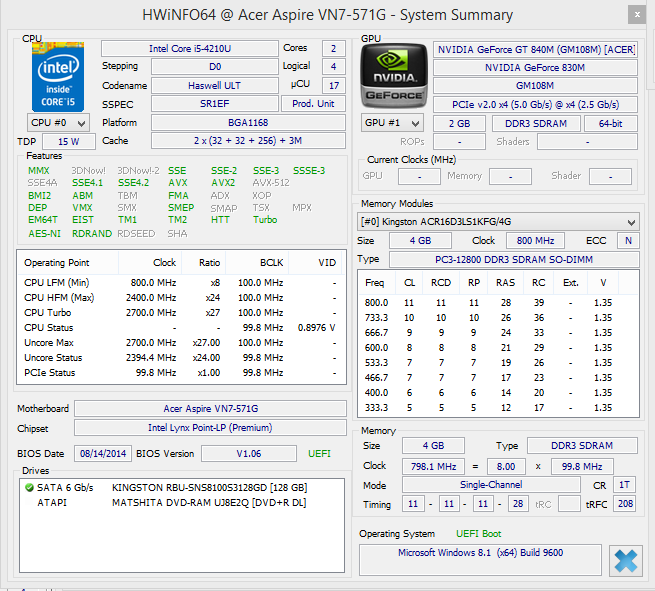Click the AVX2 feature label

[223, 183]
